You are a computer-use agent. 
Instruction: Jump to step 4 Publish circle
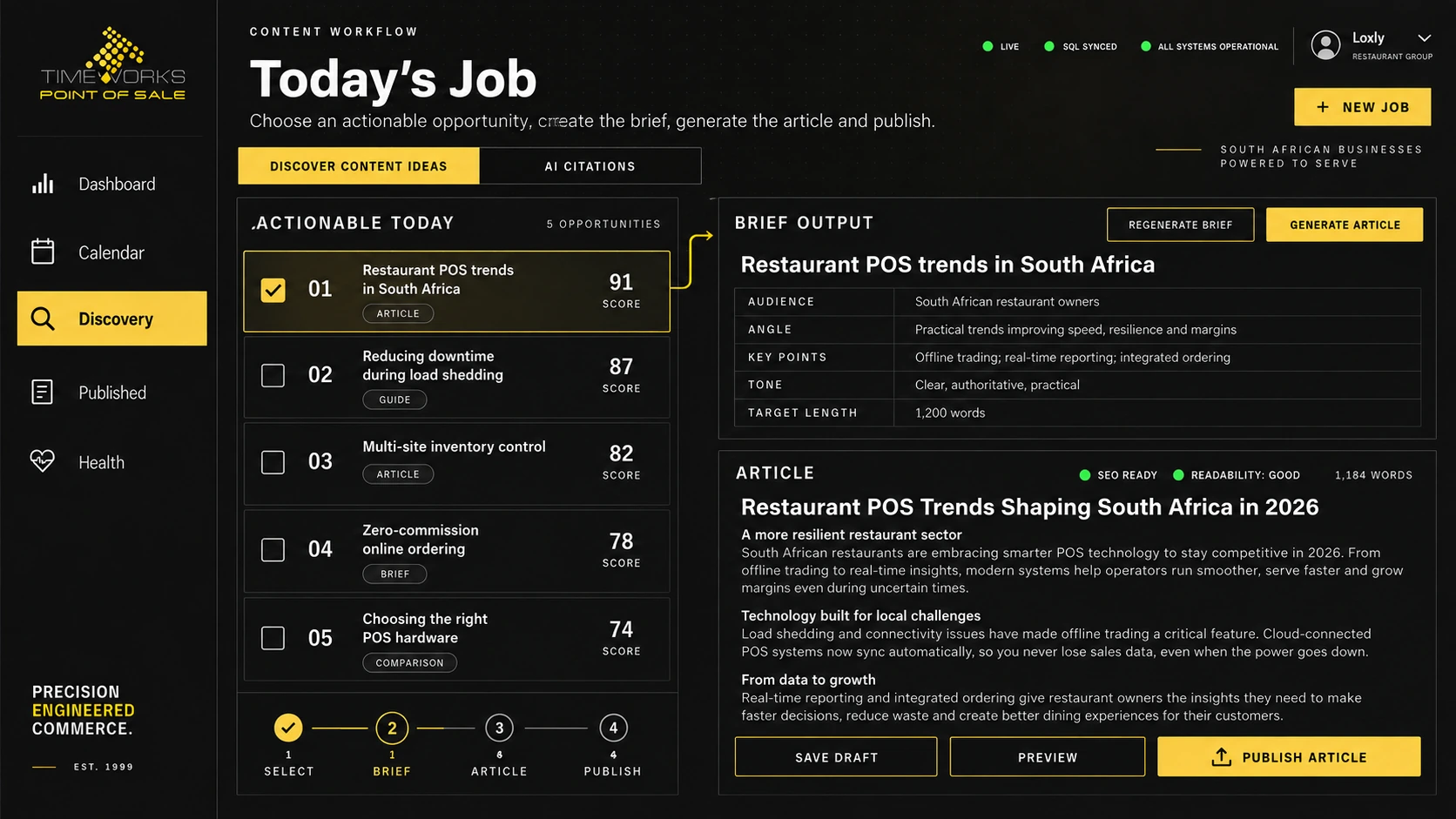(613, 728)
